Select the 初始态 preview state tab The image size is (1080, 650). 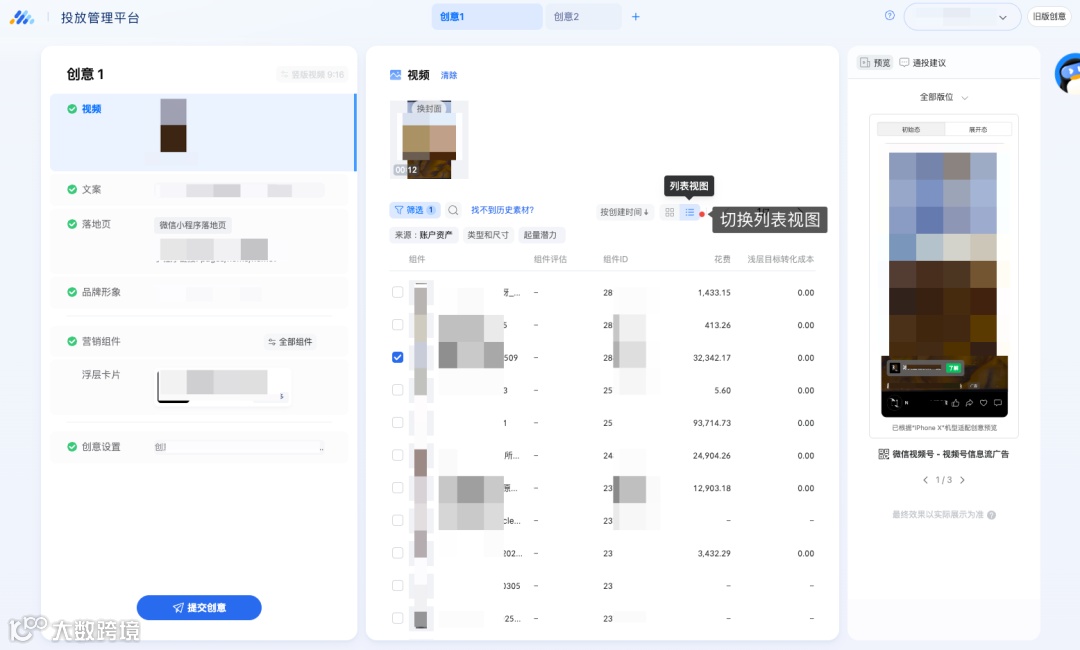(x=911, y=129)
